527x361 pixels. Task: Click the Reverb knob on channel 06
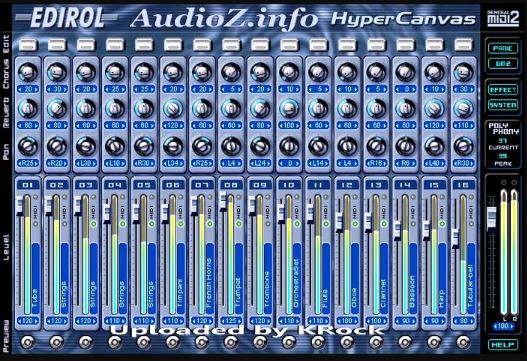tap(173, 108)
